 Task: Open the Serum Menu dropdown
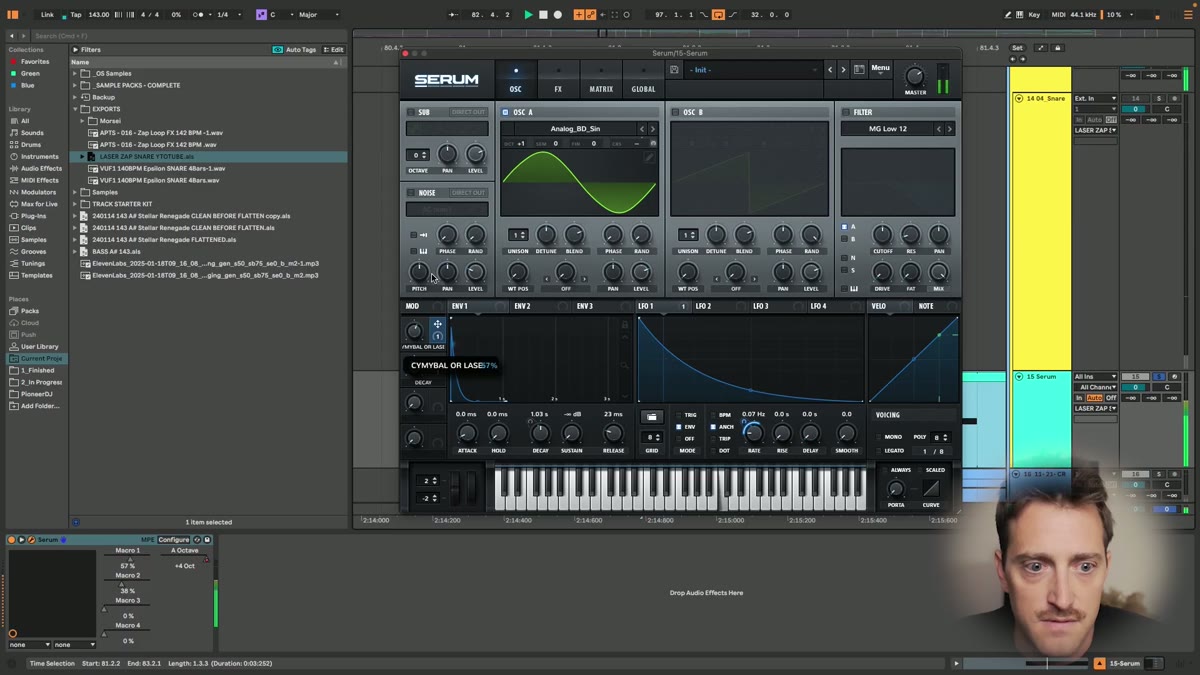(880, 70)
